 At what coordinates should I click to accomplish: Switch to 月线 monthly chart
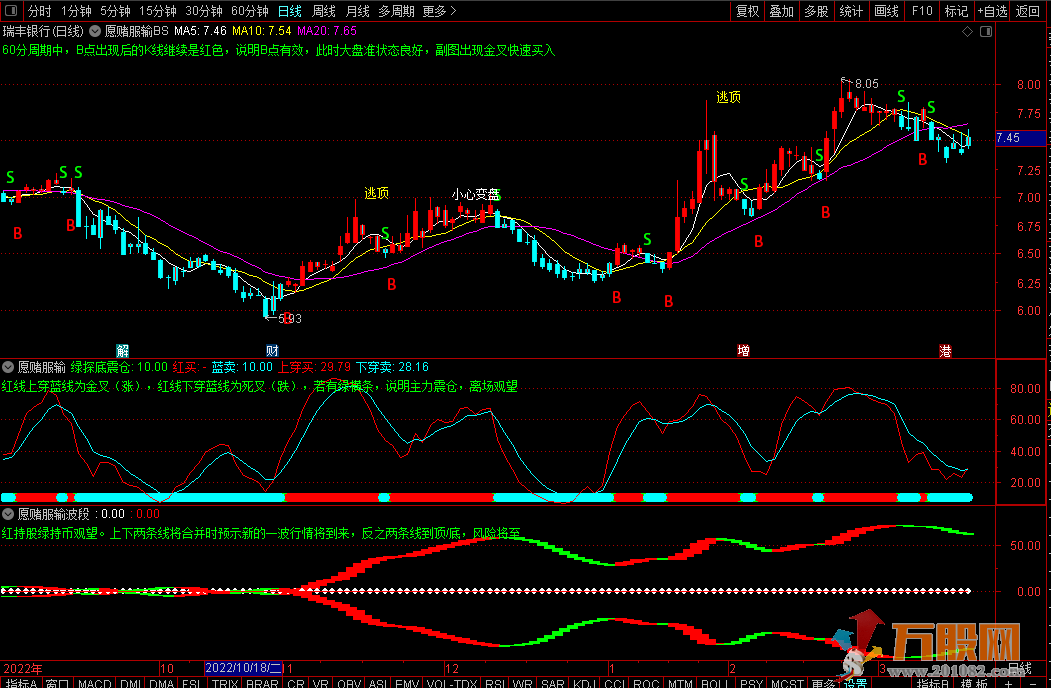click(x=357, y=11)
